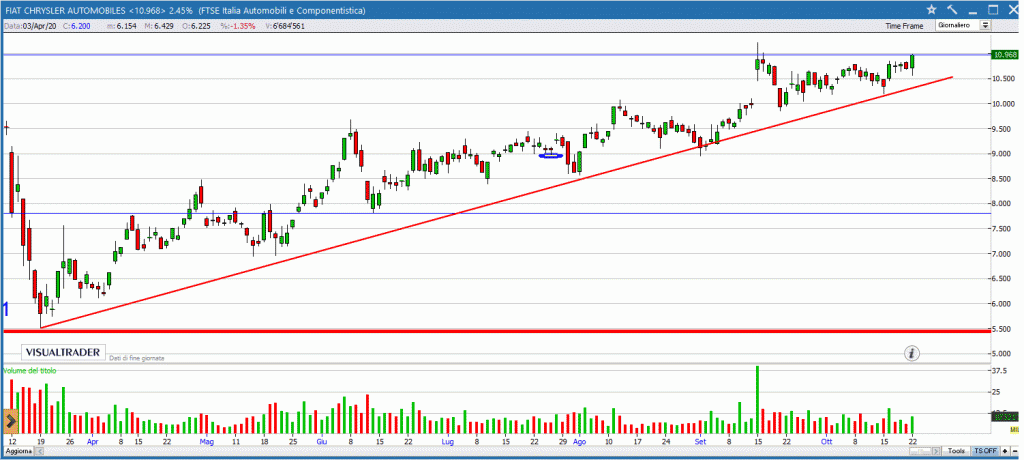Toggle the TS OFF button
Image resolution: width=1024 pixels, height=460 pixels.
(985, 452)
